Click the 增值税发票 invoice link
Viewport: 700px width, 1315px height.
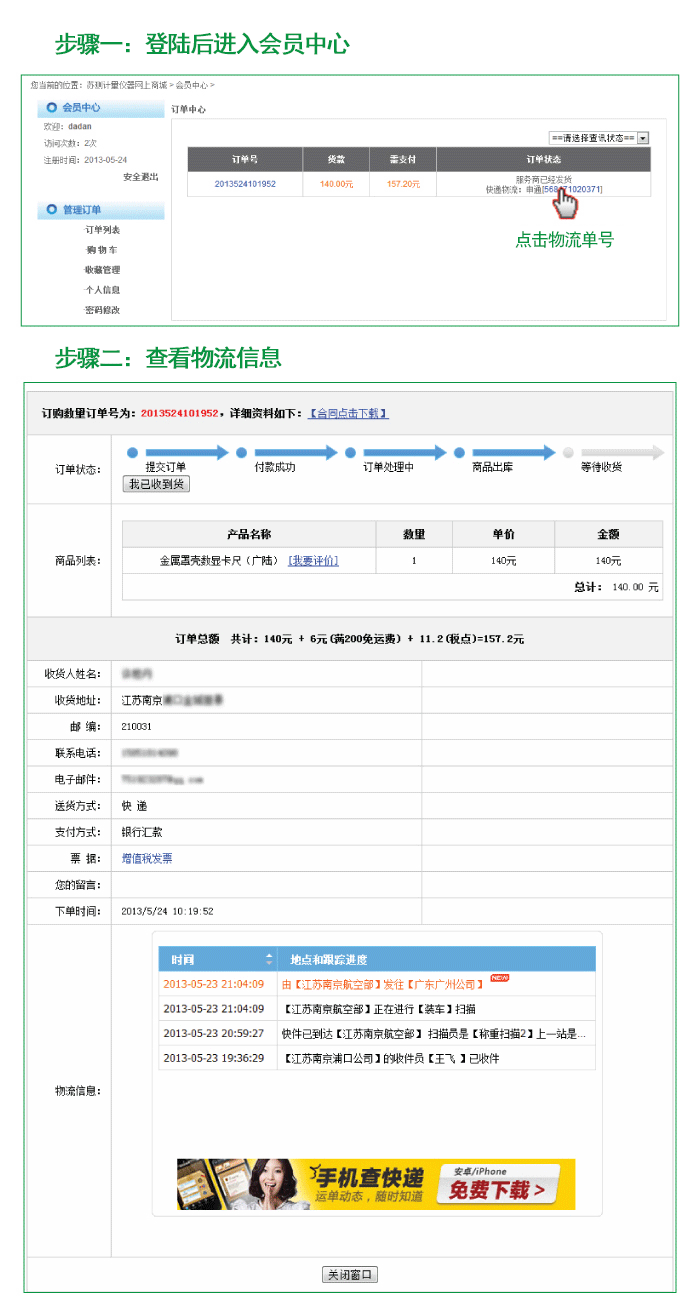[147, 858]
